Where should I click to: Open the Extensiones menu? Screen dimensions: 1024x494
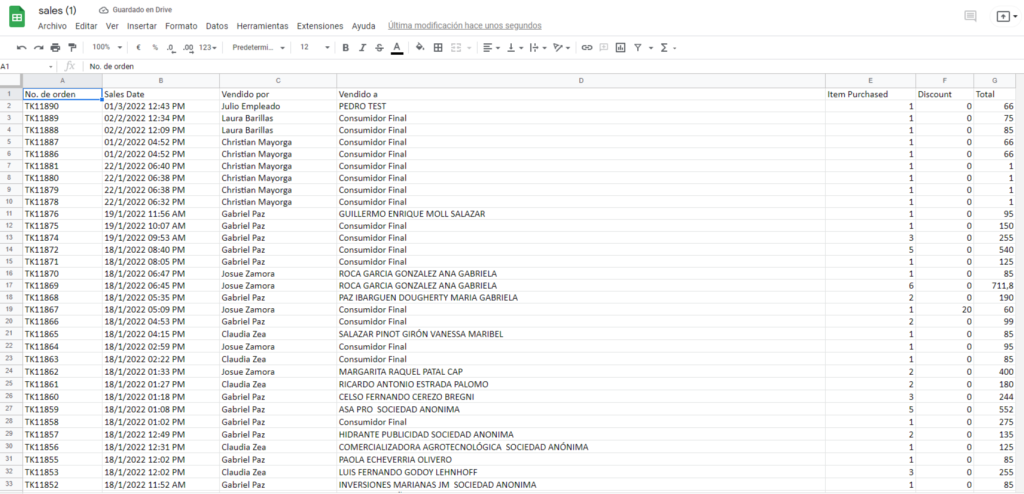coord(320,25)
